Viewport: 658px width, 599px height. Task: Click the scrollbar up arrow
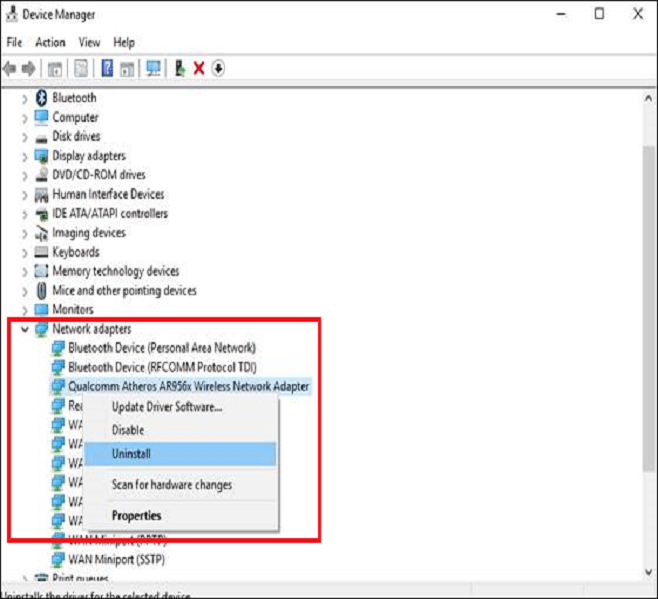(x=648, y=99)
